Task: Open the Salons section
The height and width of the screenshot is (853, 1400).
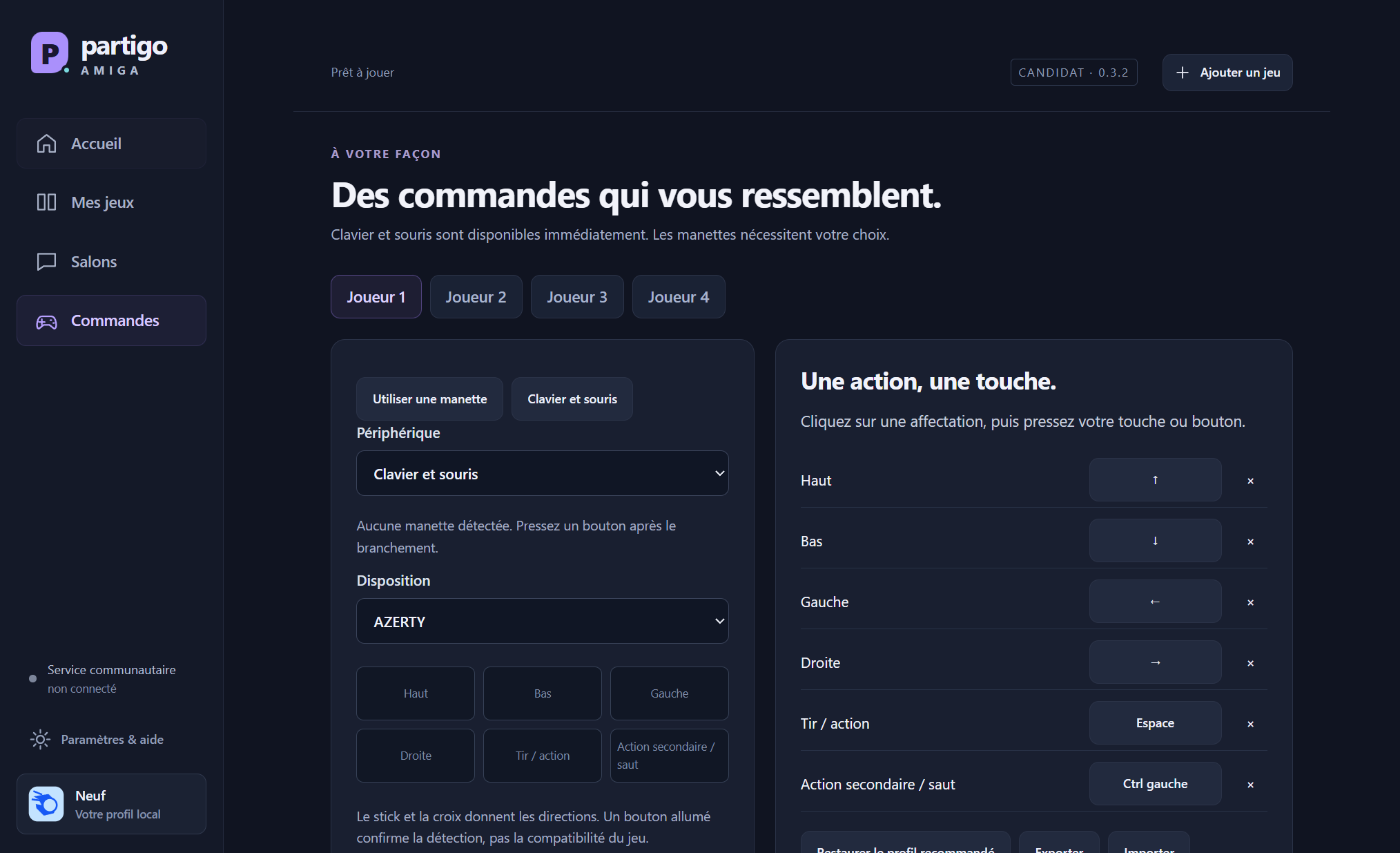Action: pyautogui.click(x=112, y=262)
